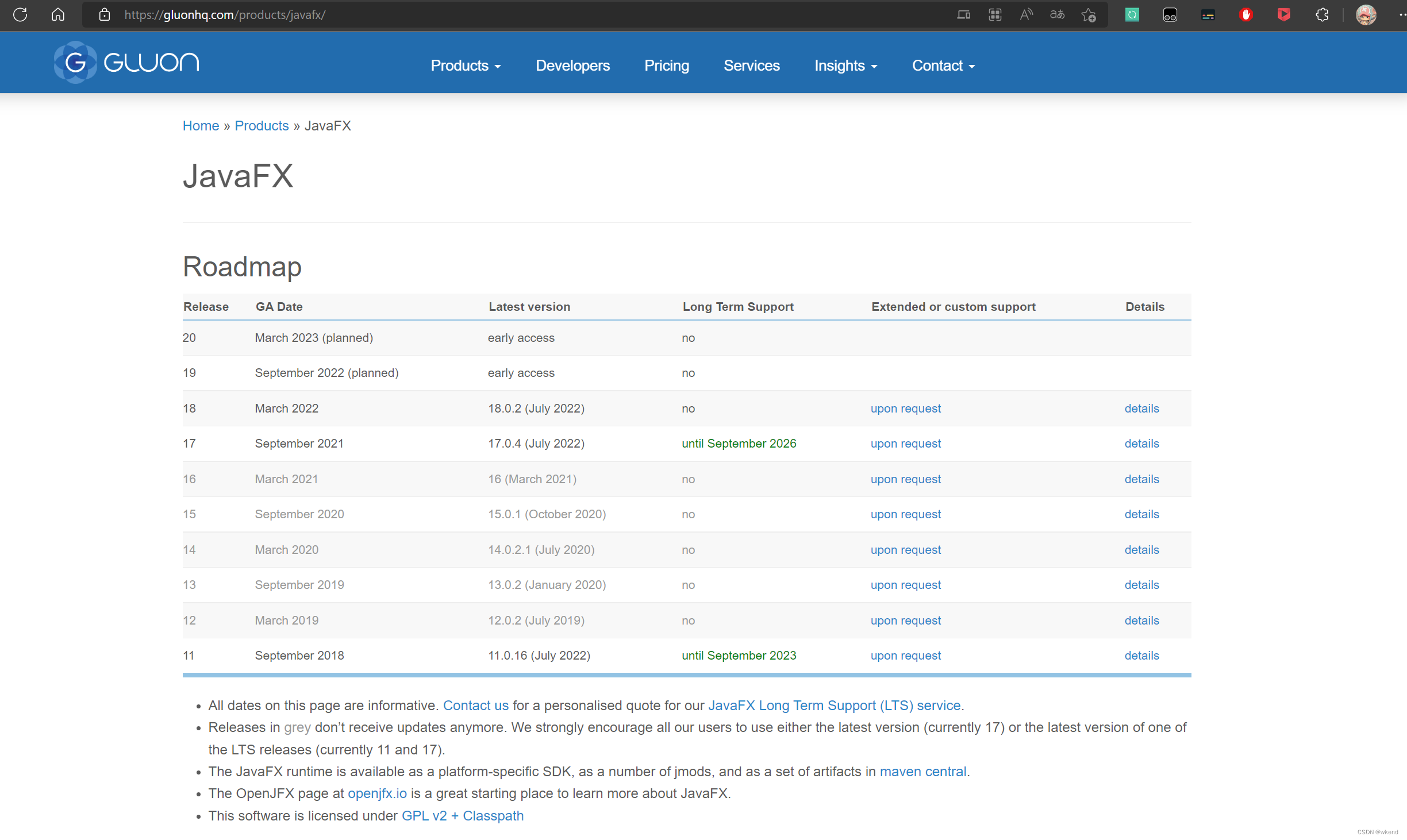
Task: Open the browser profile avatar
Action: click(x=1366, y=15)
